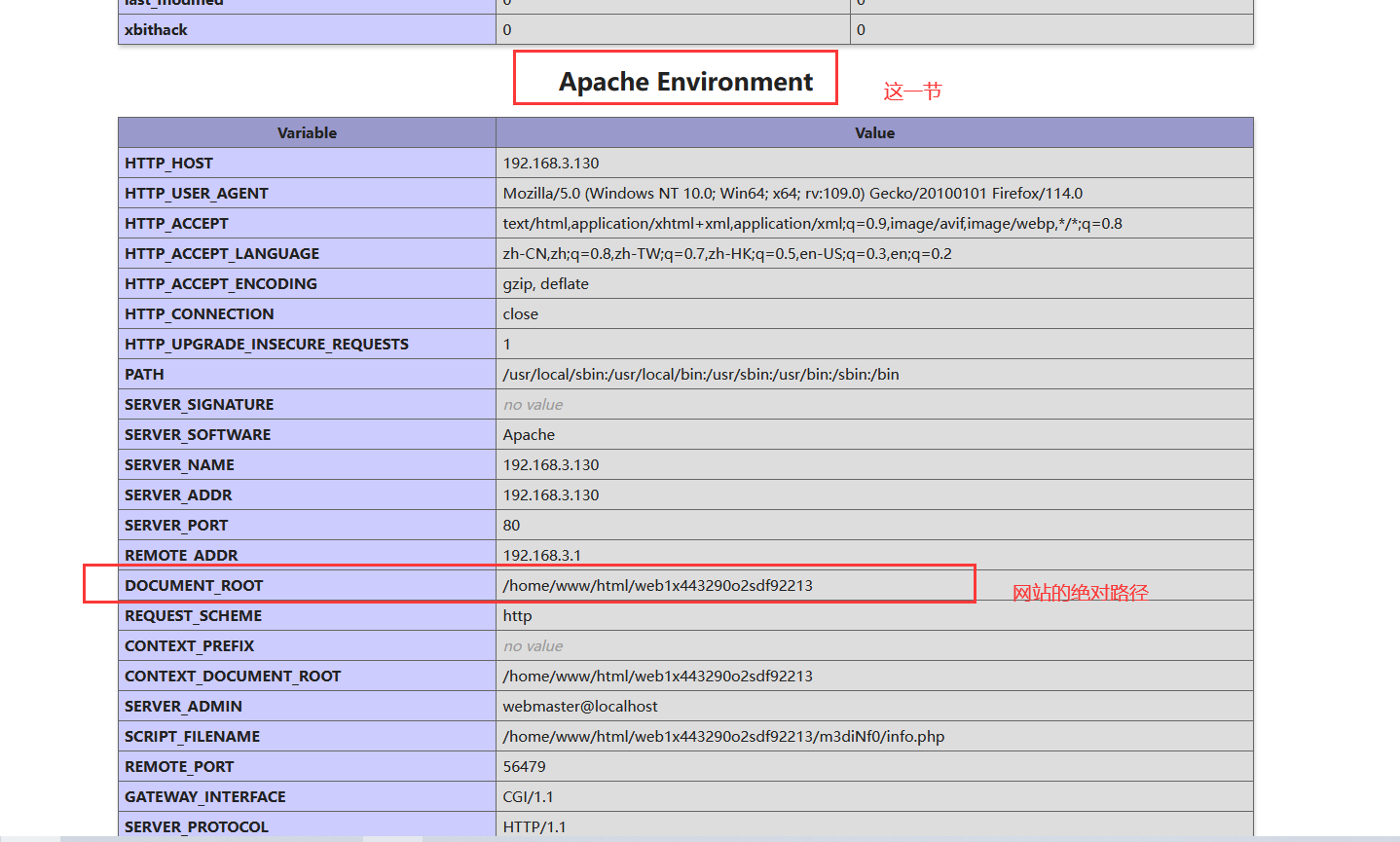Click the DOCUMENT_ROOT variable name
This screenshot has height=842, width=1400.
tap(194, 585)
